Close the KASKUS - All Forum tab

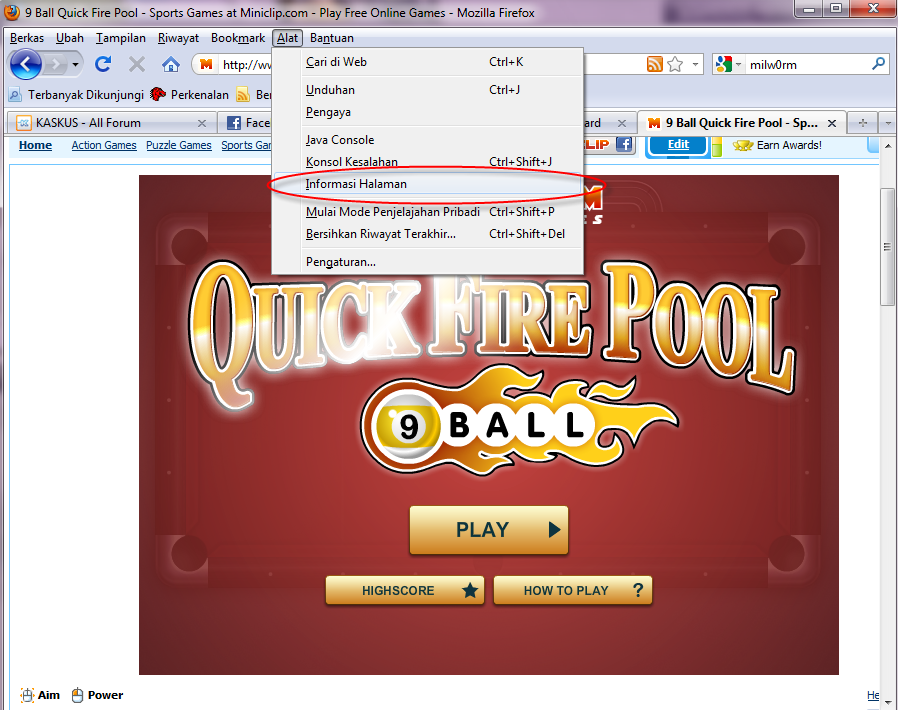(202, 123)
